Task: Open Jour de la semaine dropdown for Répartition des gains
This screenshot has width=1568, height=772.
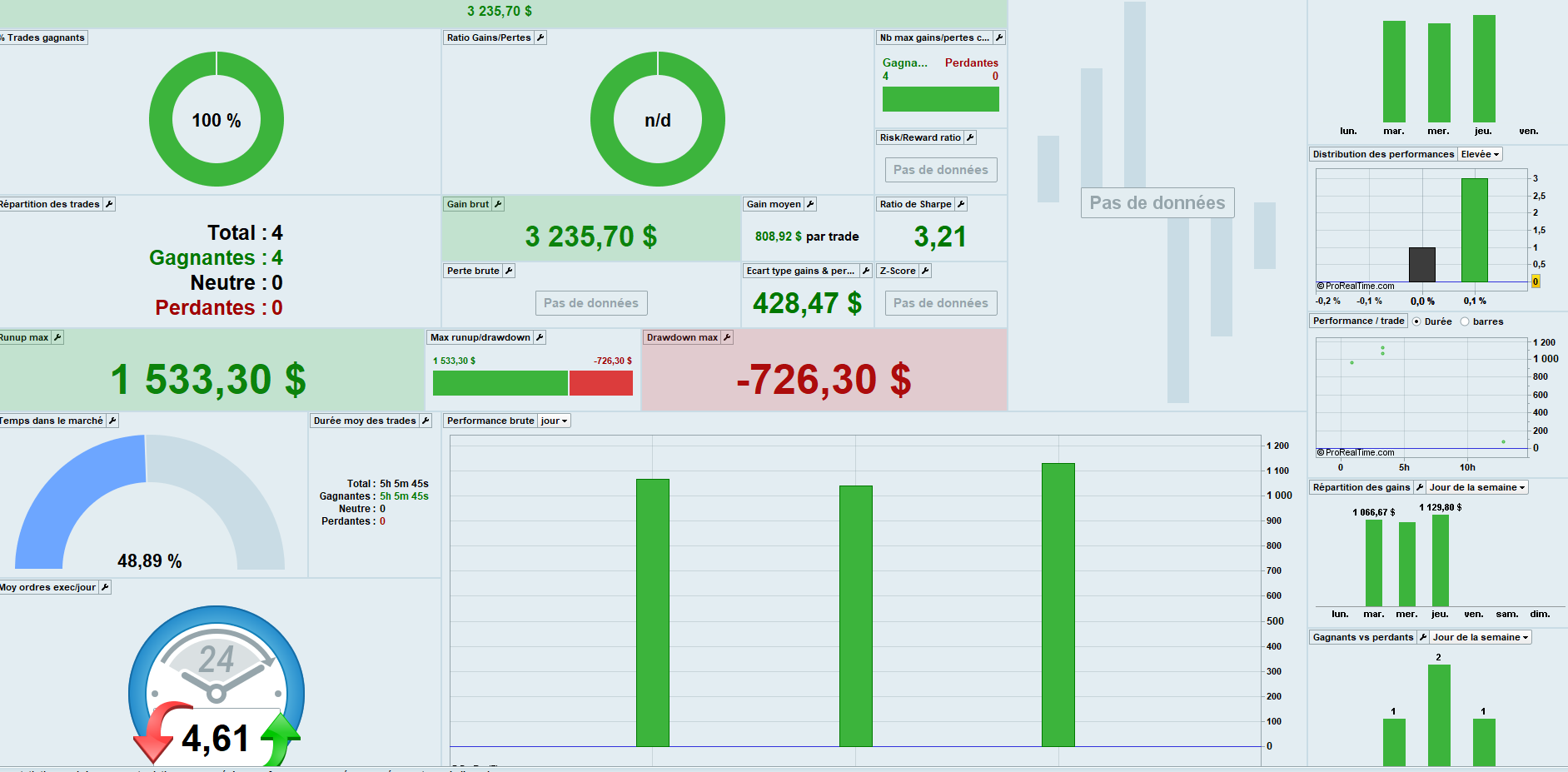Action: (x=1477, y=487)
